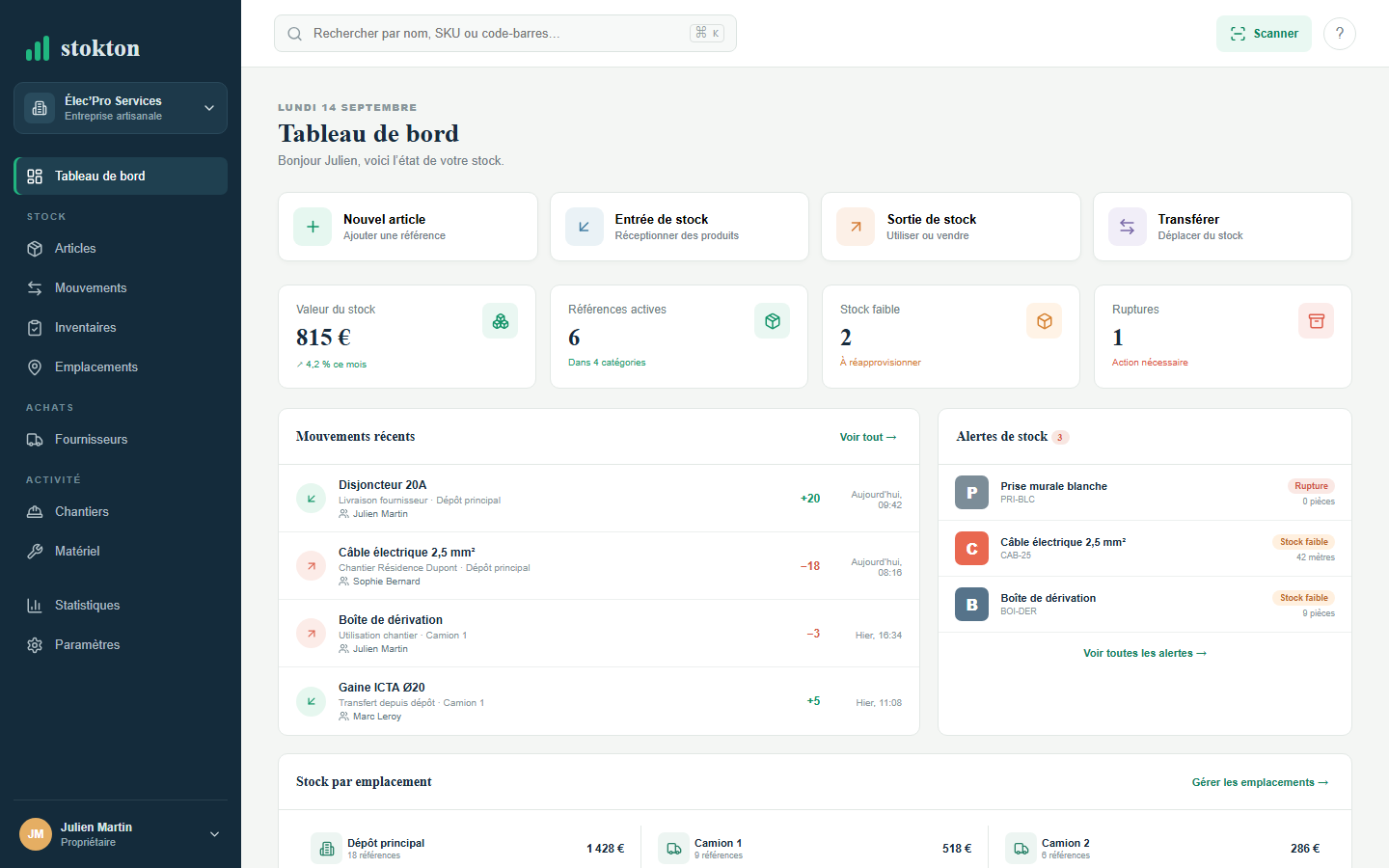Click Gérer les emplacements link
The height and width of the screenshot is (868, 1389).
(1261, 782)
